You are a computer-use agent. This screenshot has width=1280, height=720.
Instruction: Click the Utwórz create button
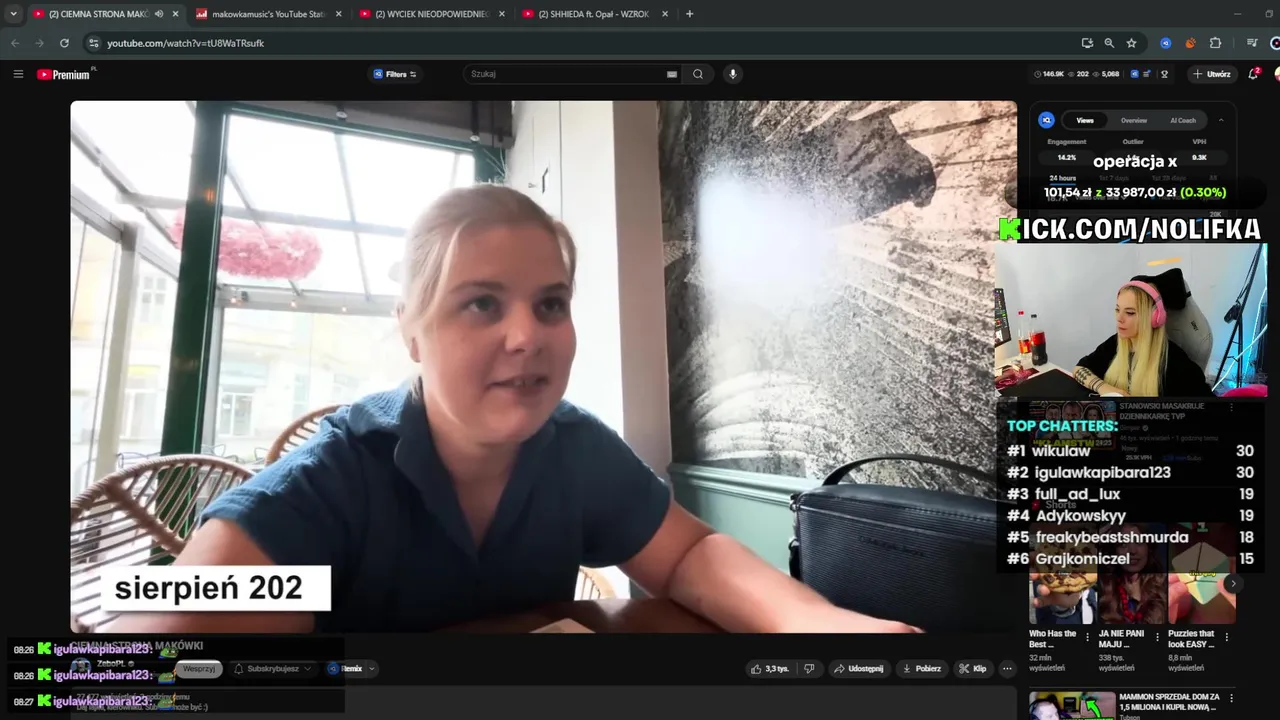(1211, 74)
